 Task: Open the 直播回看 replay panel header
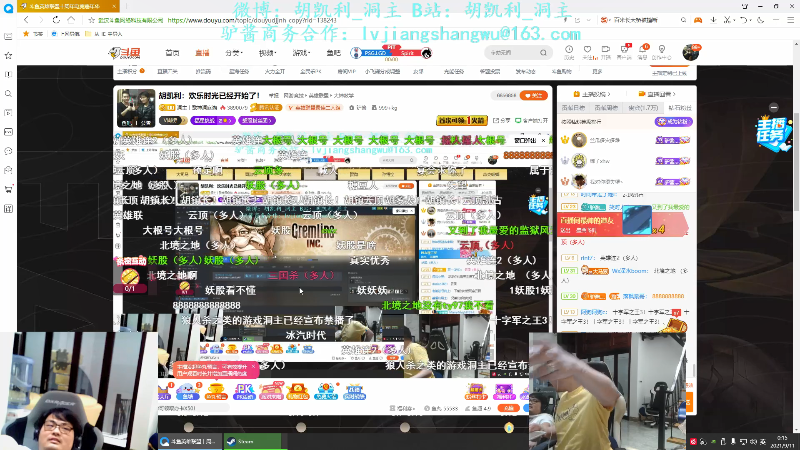(x=657, y=94)
